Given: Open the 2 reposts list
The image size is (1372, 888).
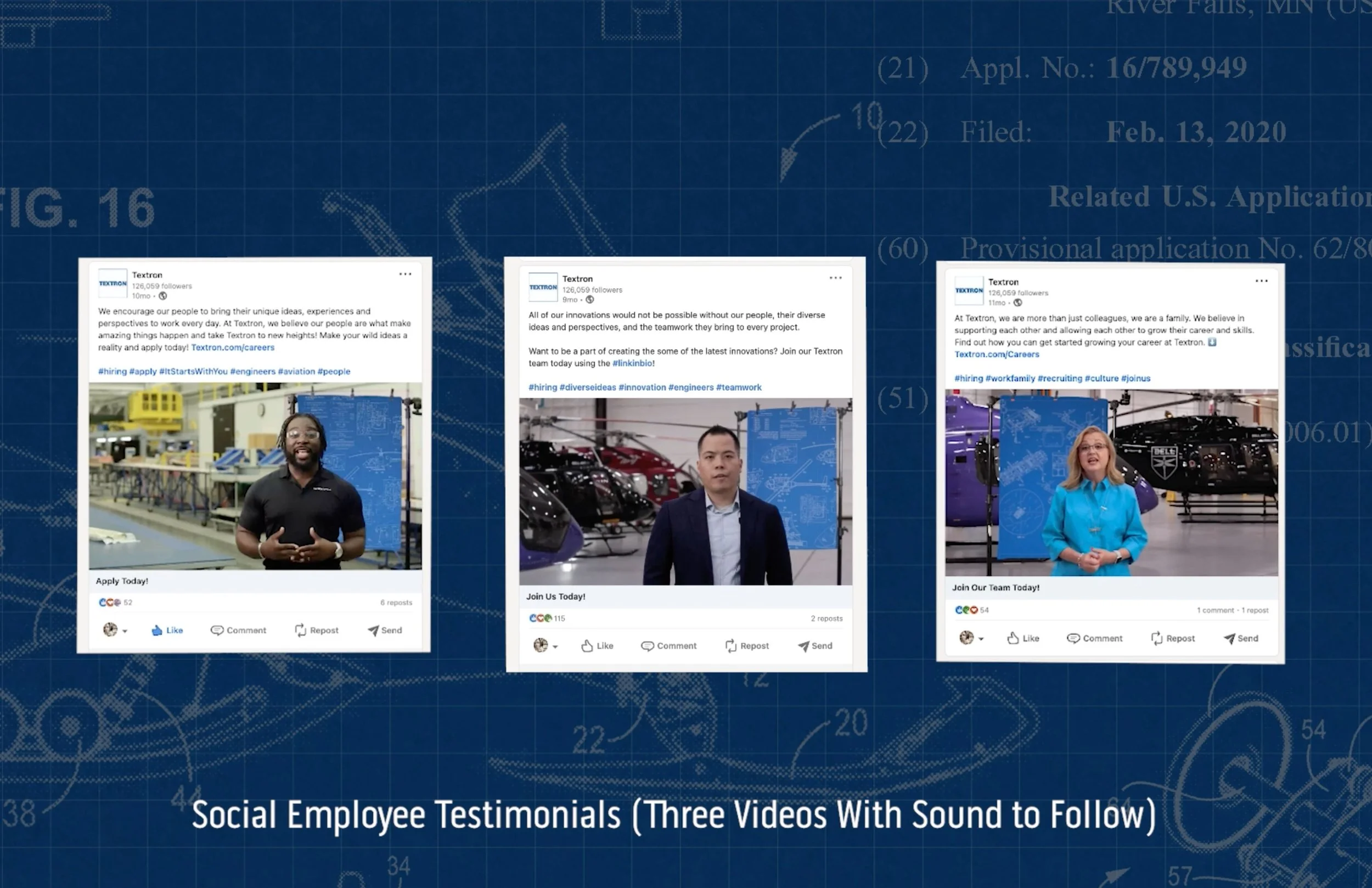Looking at the screenshot, I should (826, 618).
